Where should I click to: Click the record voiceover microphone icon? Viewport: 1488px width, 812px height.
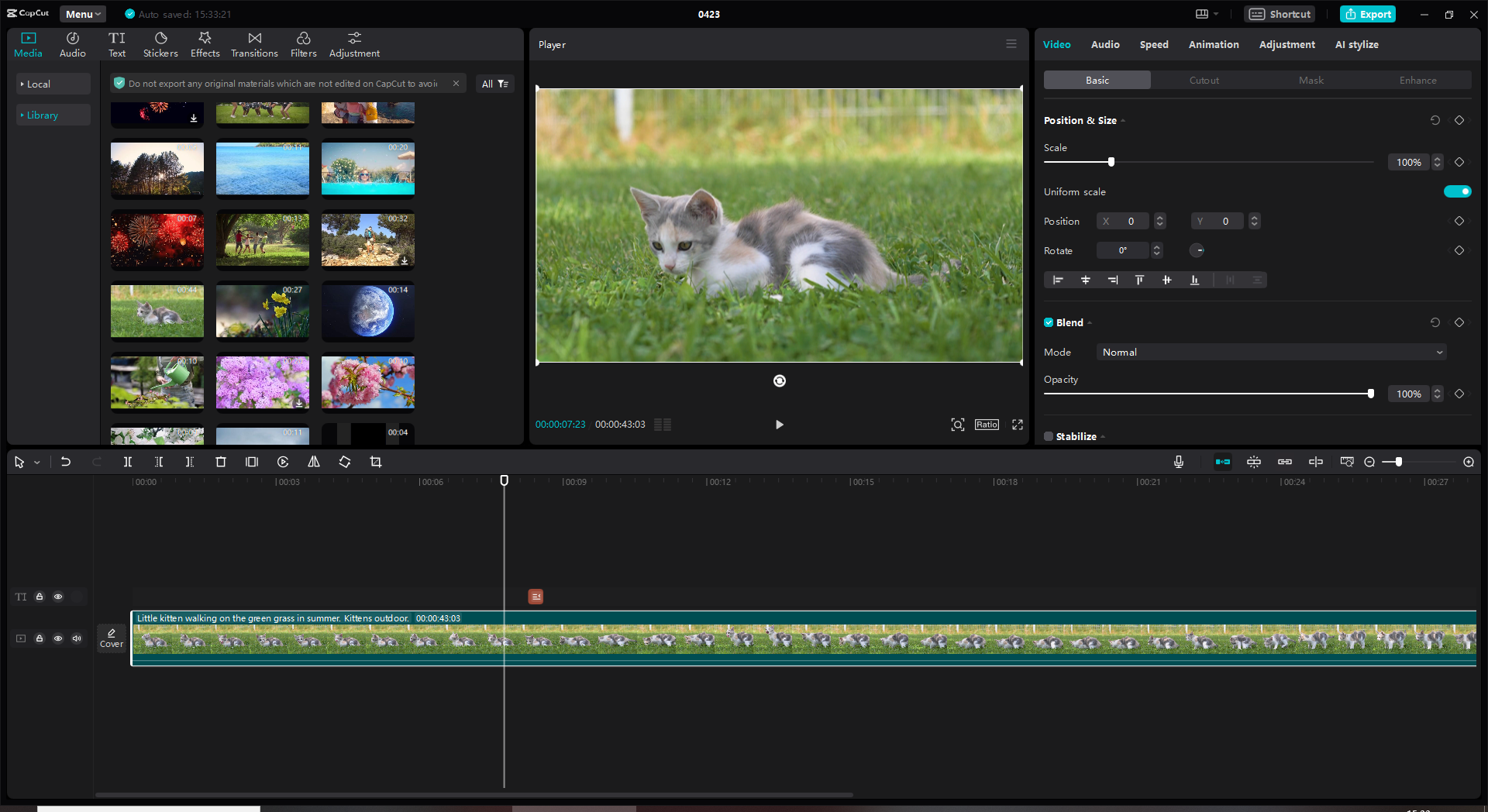pos(1177,461)
